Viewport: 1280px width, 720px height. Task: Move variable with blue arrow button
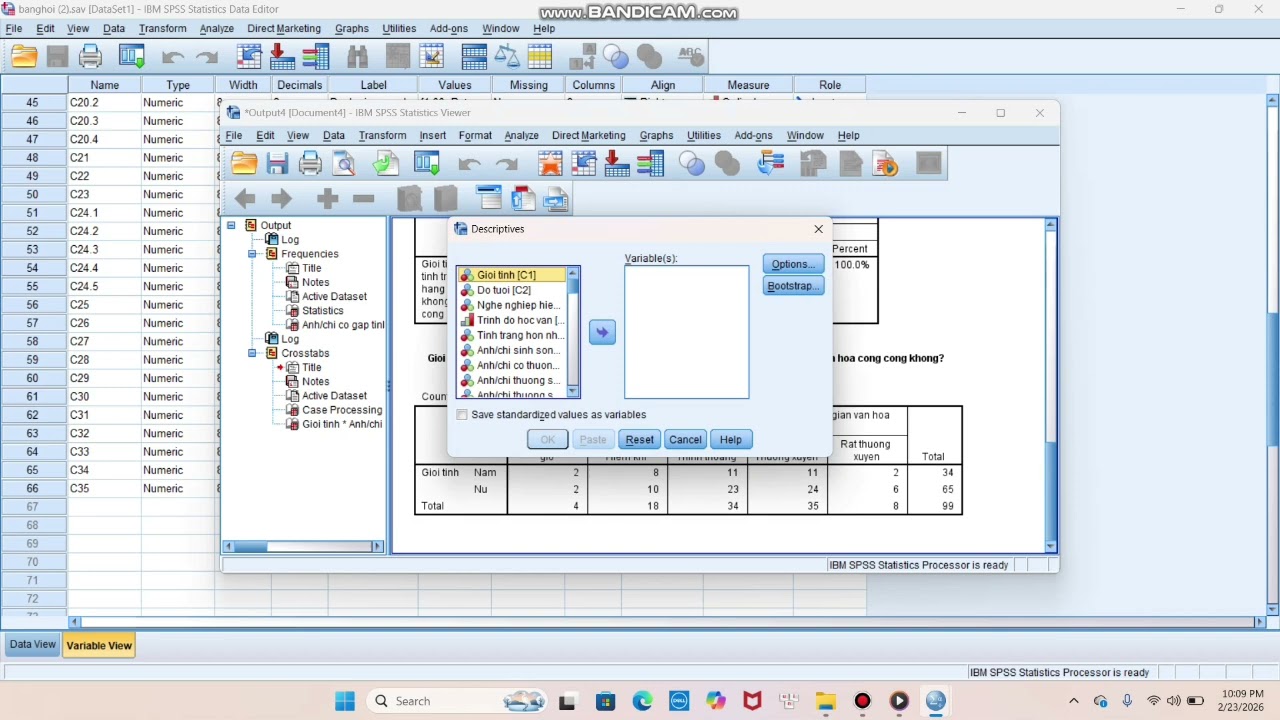pos(602,333)
